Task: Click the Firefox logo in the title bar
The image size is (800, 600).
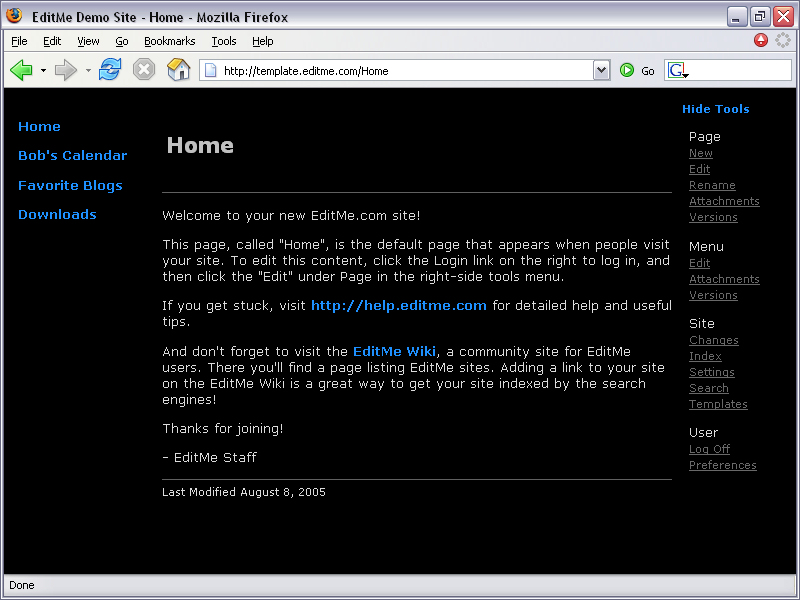Action: click(x=14, y=15)
